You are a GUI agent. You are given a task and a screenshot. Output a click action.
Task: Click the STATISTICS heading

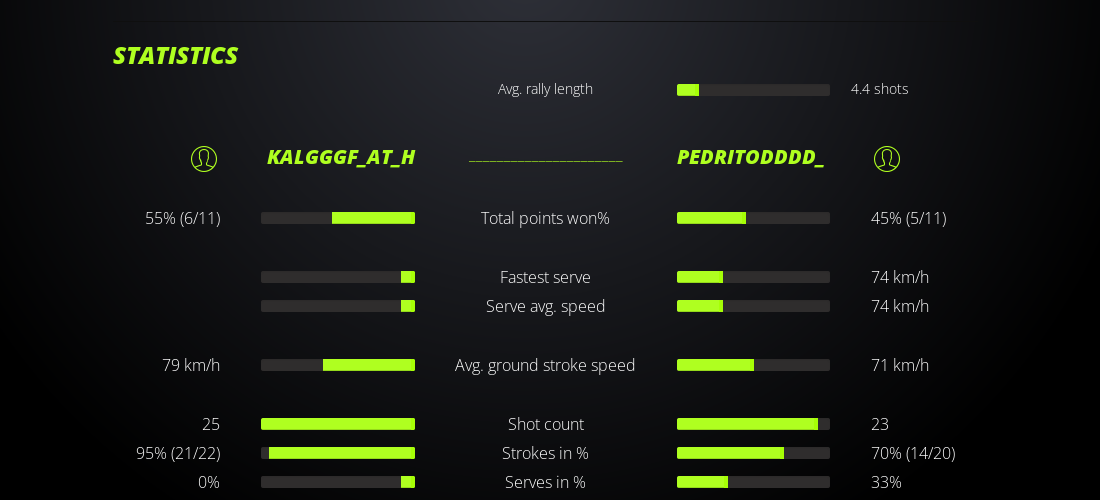coord(175,56)
